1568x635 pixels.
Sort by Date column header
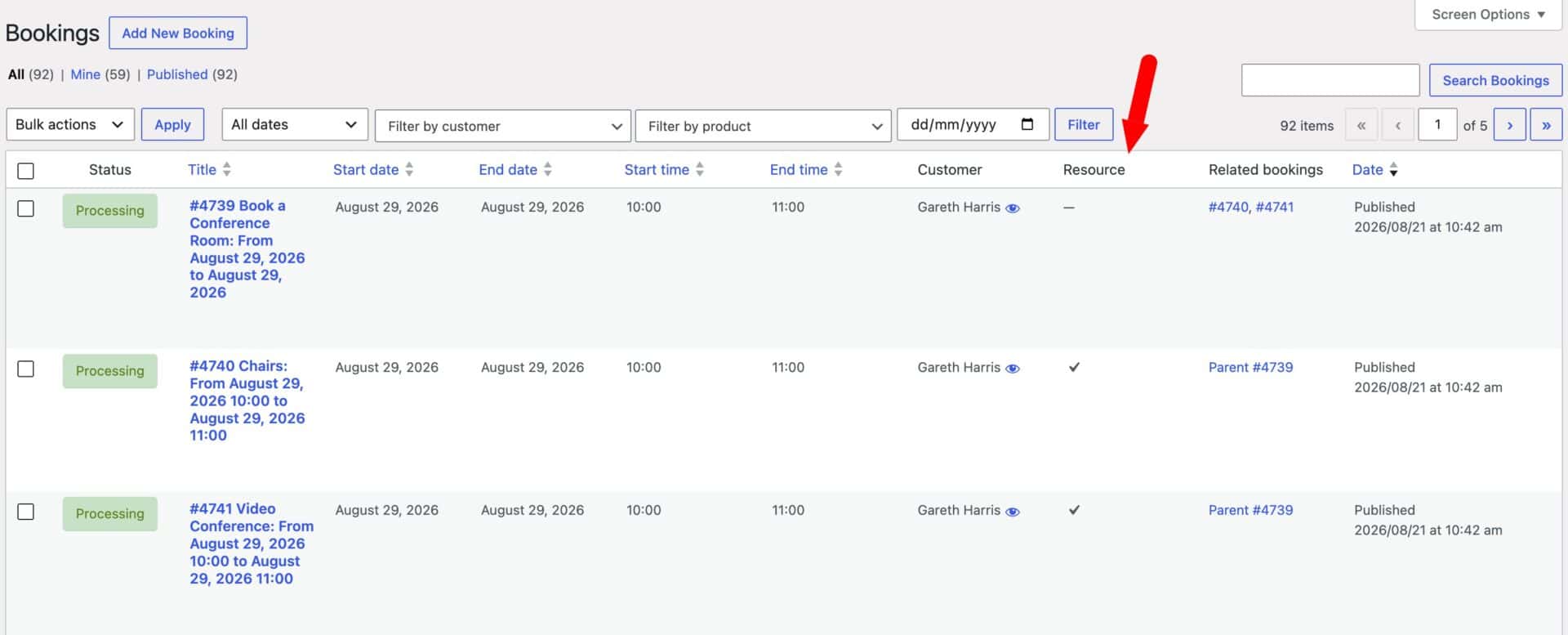[1367, 169]
